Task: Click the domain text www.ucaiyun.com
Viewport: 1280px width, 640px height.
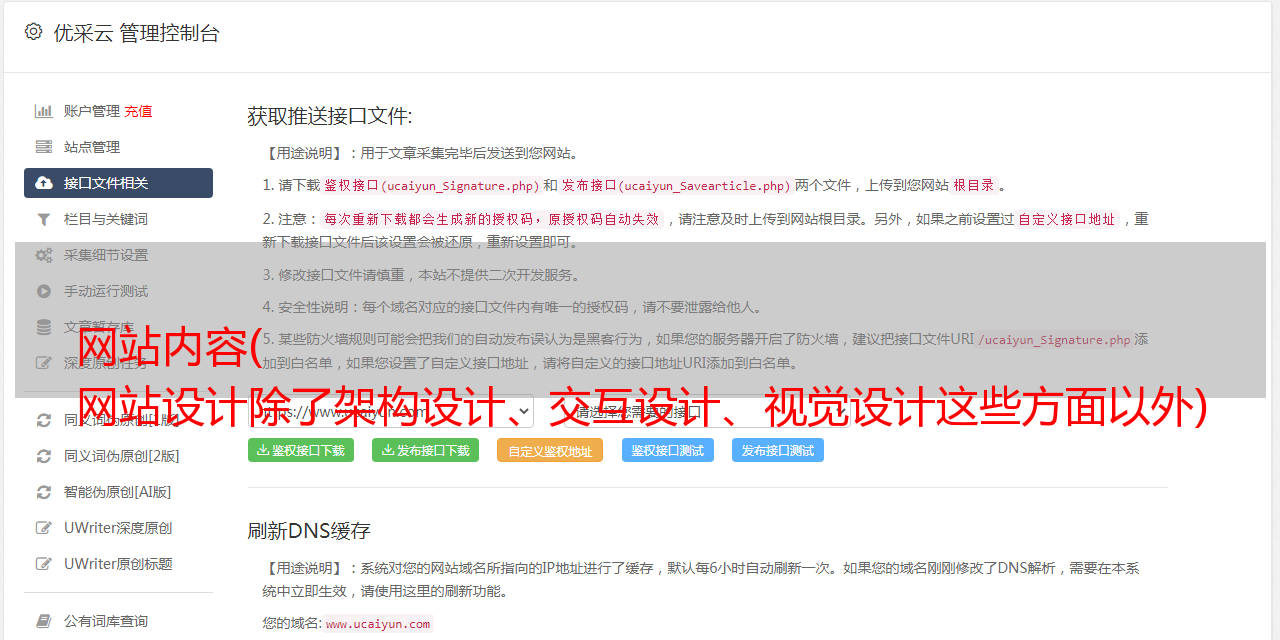Action: click(x=378, y=623)
